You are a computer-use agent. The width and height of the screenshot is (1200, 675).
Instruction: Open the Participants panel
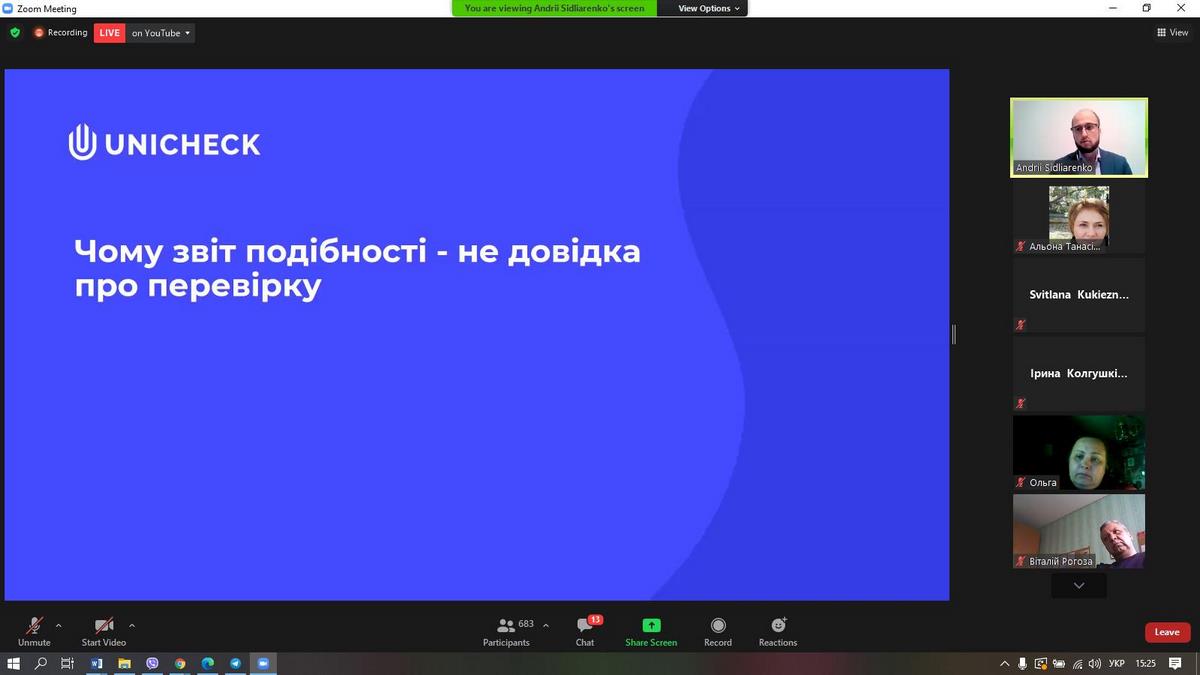point(506,626)
